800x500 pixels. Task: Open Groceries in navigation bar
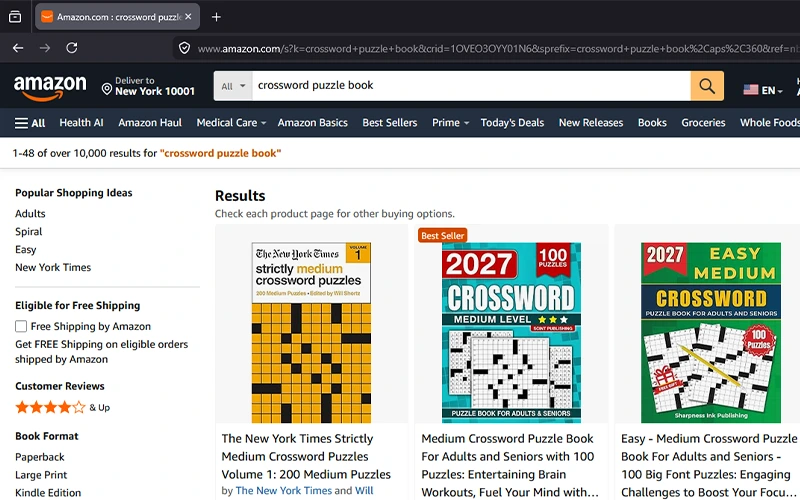[703, 123]
